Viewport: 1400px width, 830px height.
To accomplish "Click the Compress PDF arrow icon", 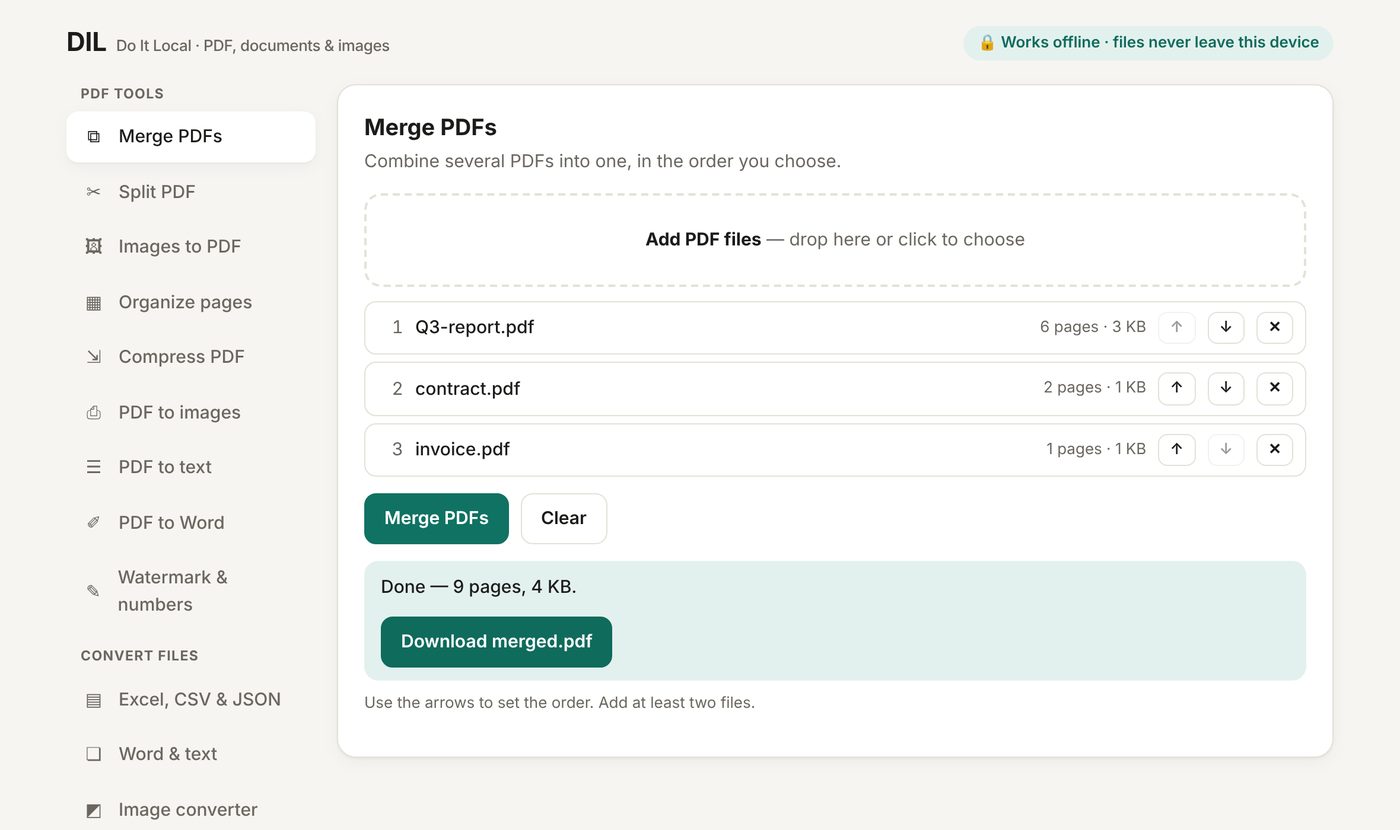I will (94, 357).
